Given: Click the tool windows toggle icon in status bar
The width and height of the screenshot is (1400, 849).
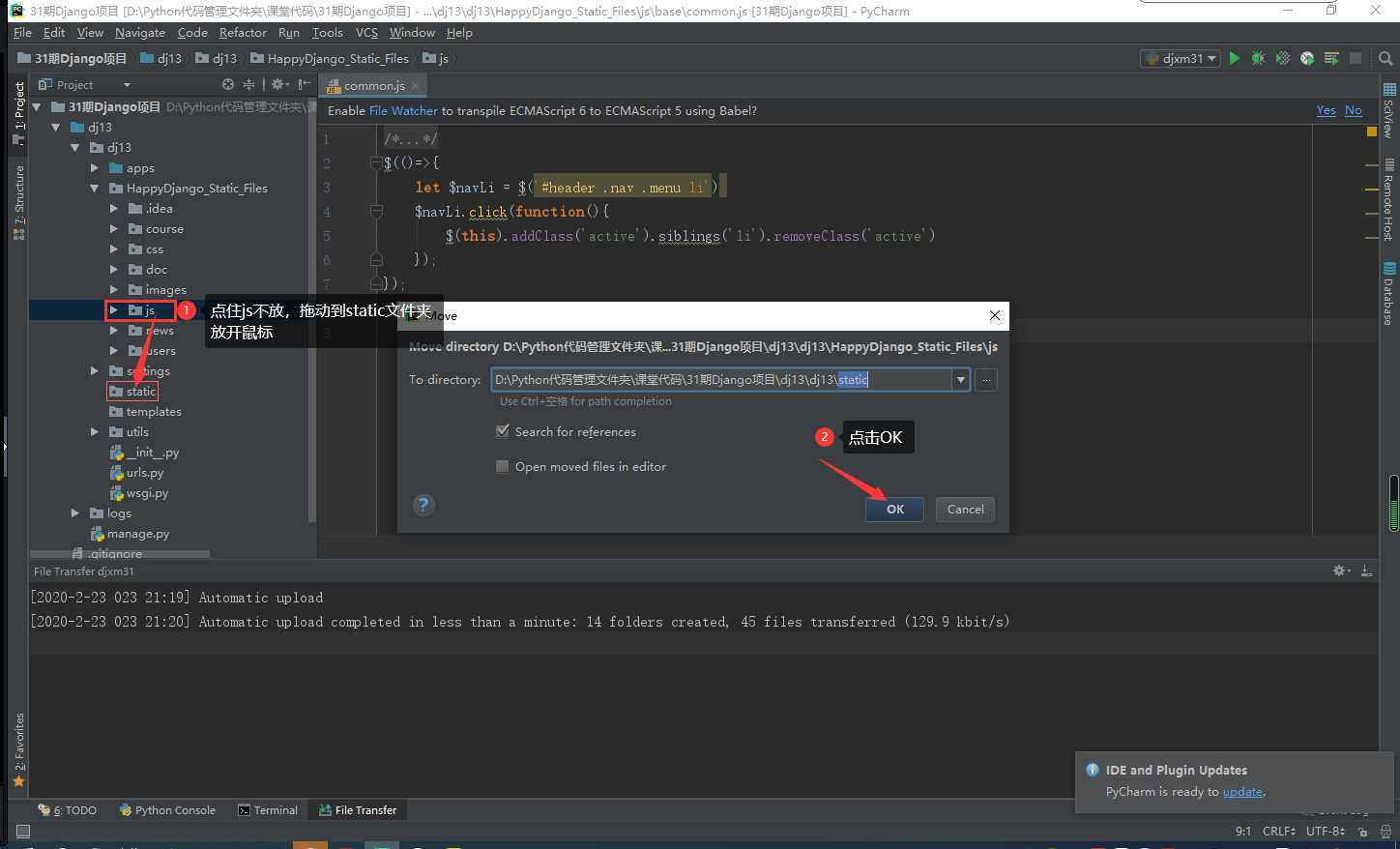Looking at the screenshot, I should click(x=23, y=831).
